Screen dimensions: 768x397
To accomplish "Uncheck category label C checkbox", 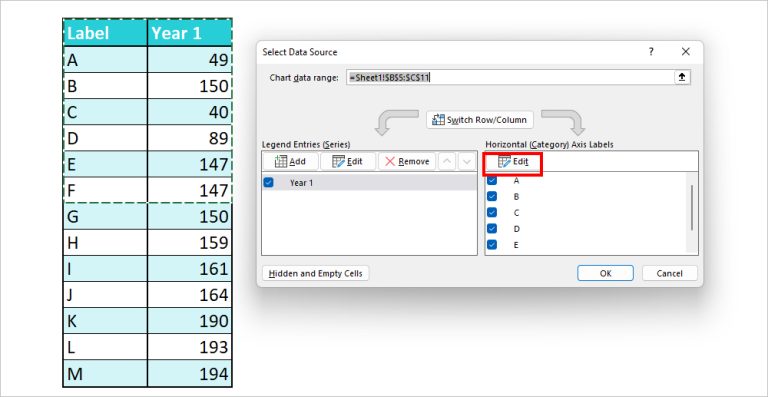I will pyautogui.click(x=492, y=213).
